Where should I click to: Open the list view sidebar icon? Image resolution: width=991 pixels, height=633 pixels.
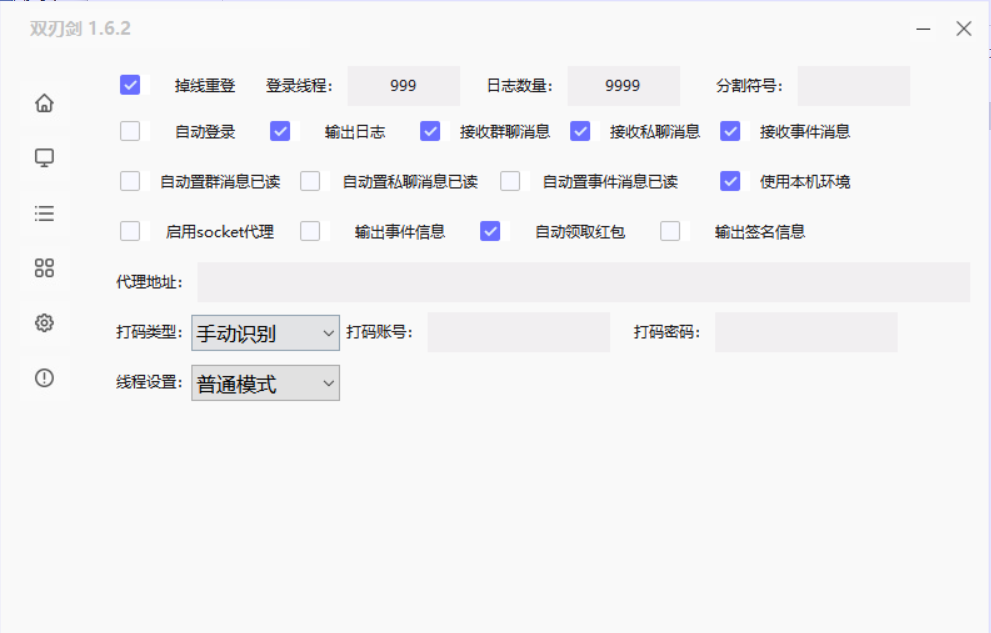[x=44, y=213]
